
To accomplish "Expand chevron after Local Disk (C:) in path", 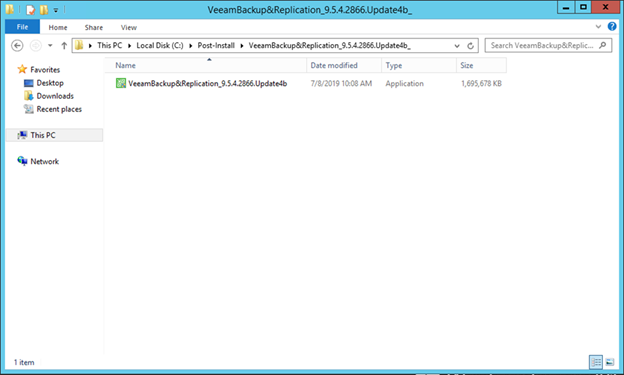I will [190, 46].
